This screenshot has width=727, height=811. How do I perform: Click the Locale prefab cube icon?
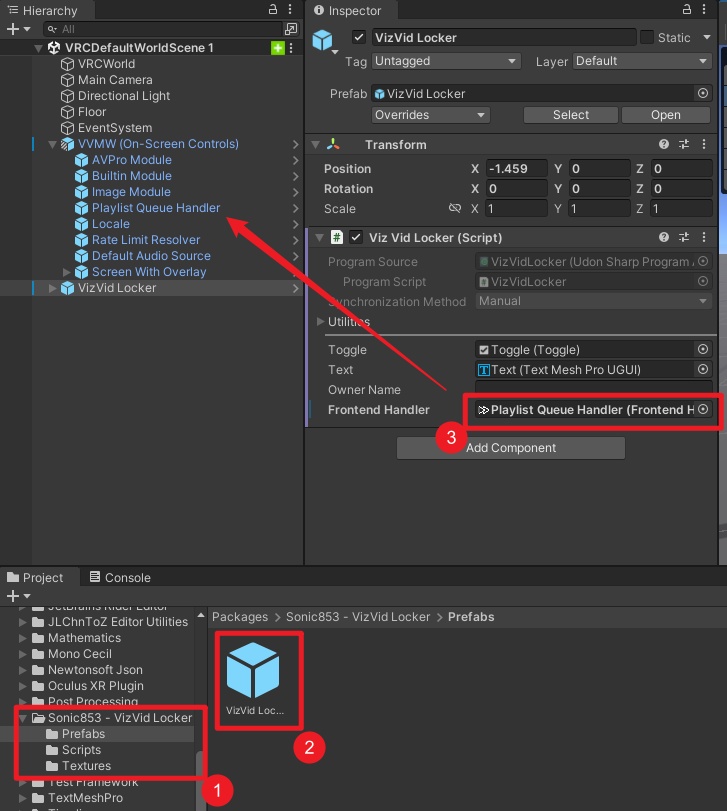pyautogui.click(x=81, y=224)
